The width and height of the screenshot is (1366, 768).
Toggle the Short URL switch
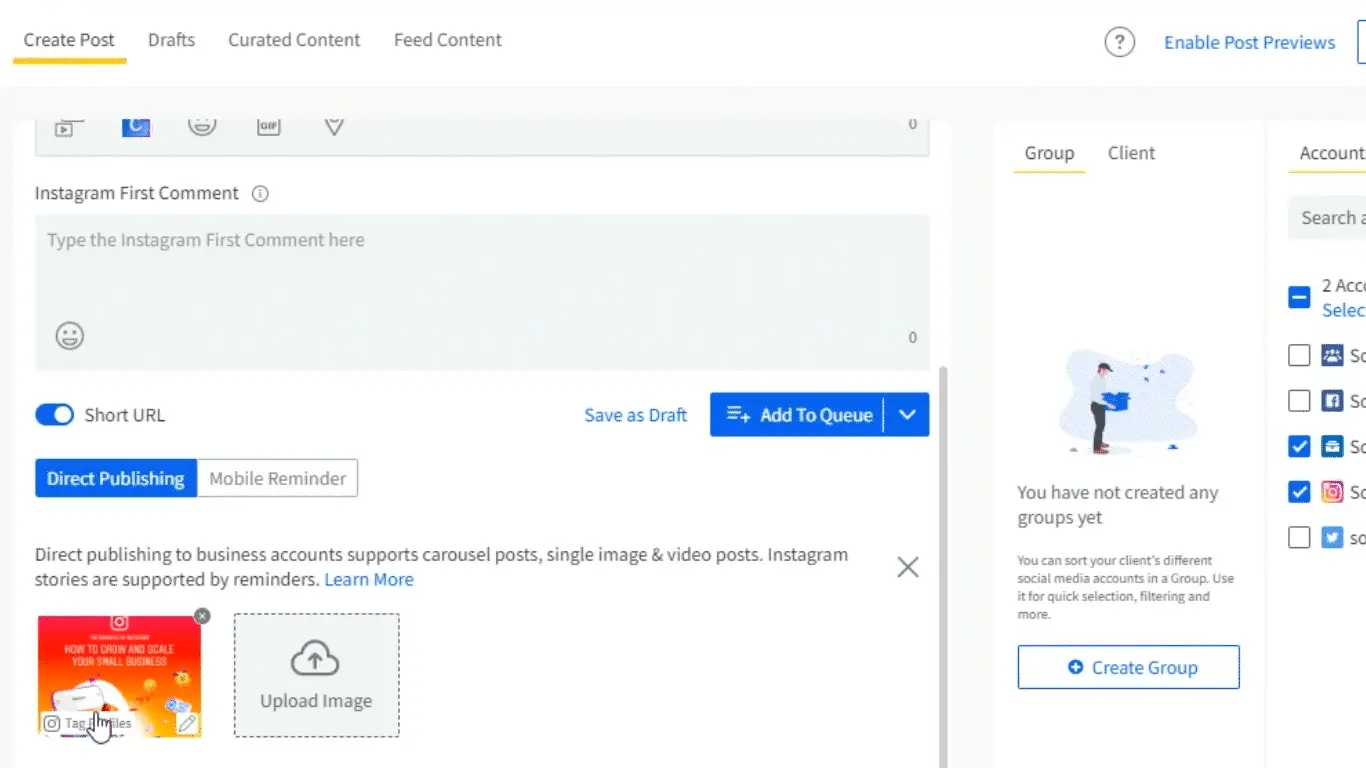55,415
